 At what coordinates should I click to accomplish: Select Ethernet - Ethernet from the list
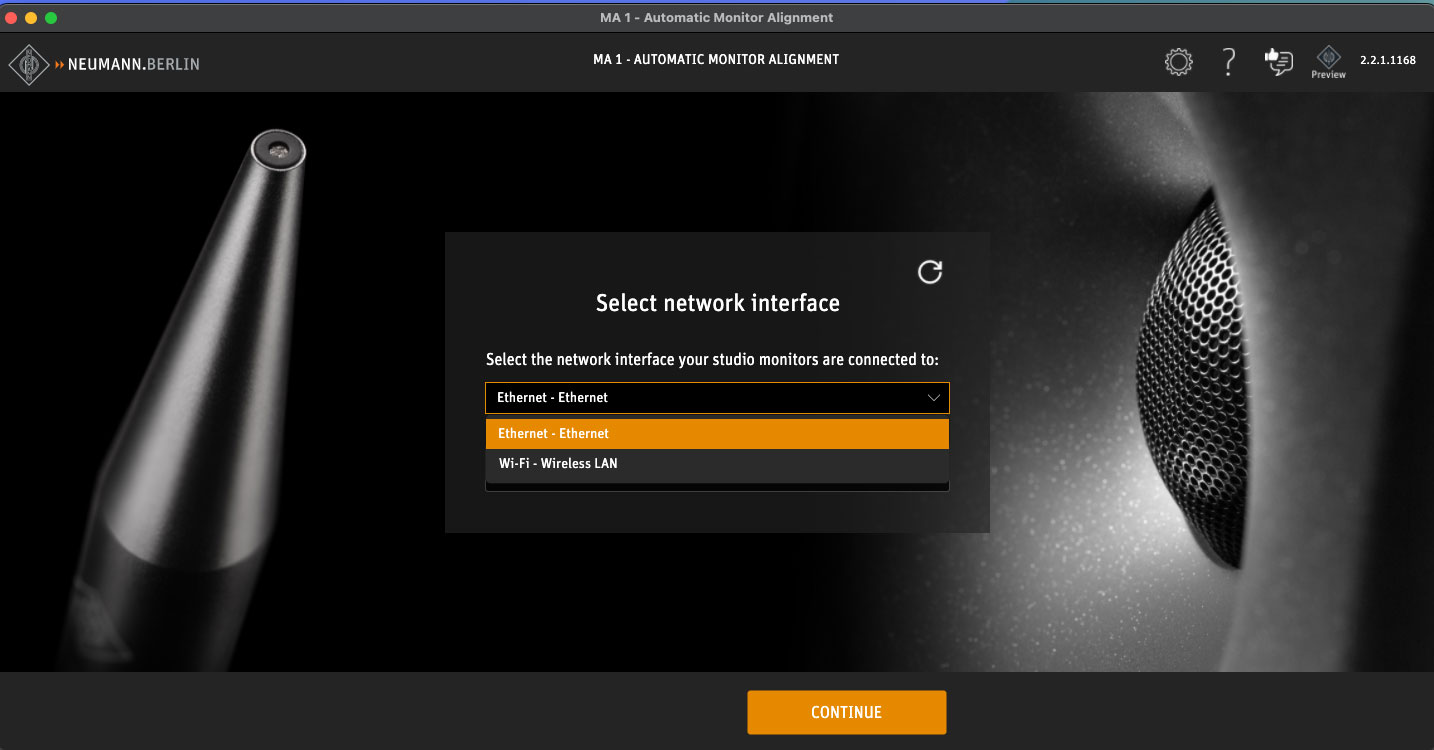pos(717,434)
